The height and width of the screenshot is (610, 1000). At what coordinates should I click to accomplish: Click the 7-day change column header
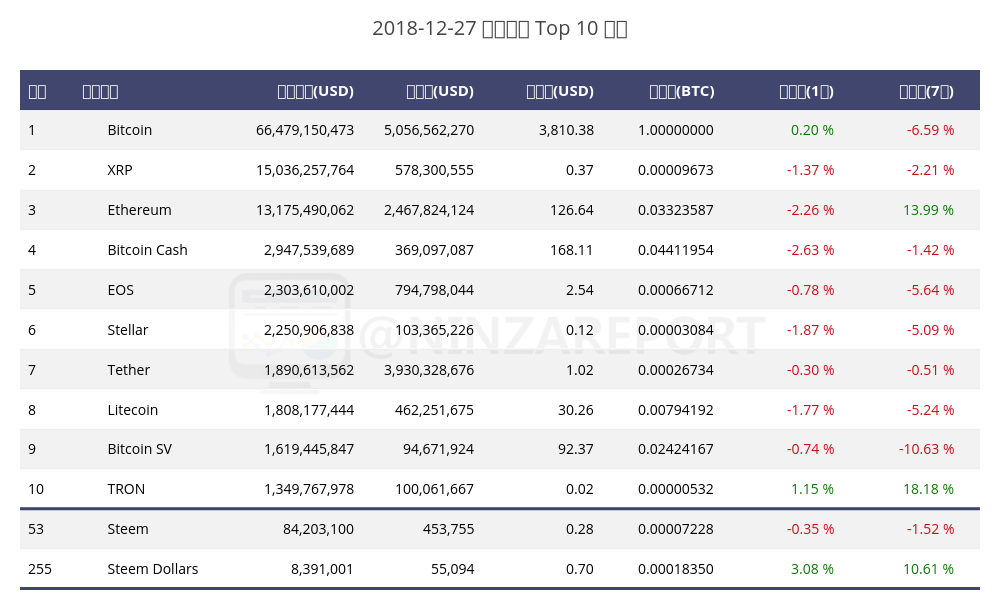click(x=927, y=91)
